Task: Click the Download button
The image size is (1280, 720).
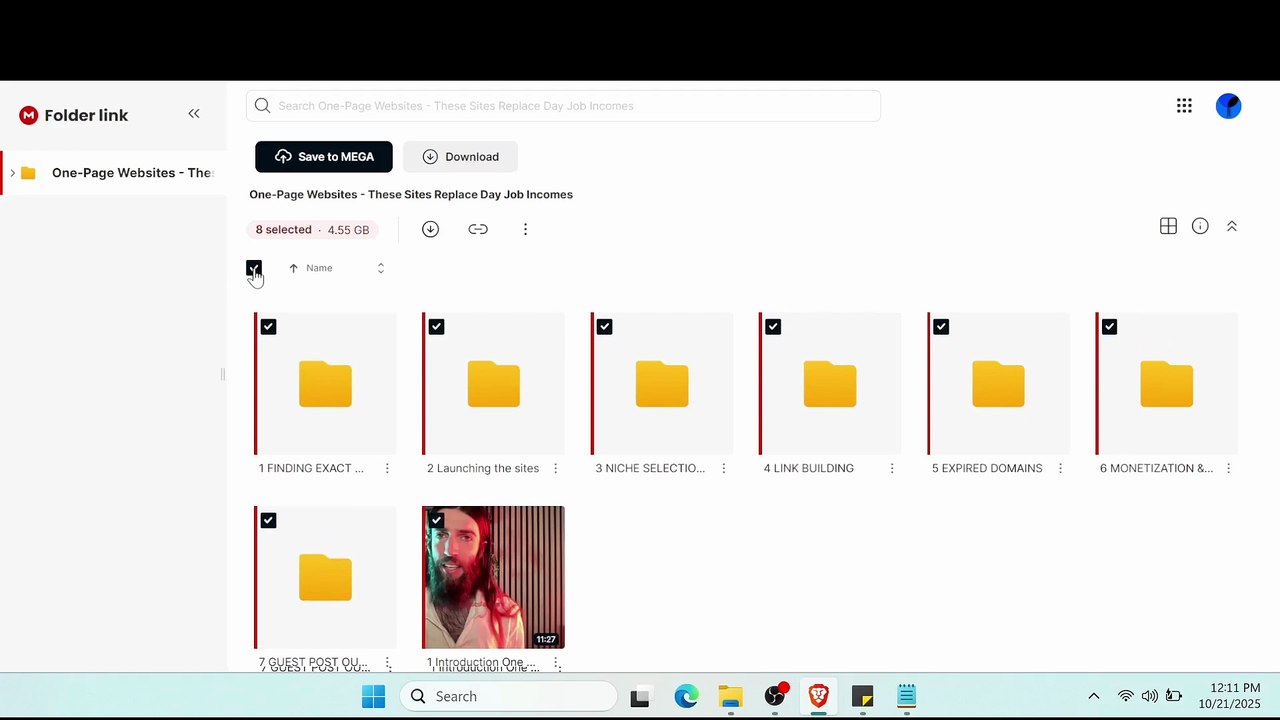Action: pyautogui.click(x=460, y=157)
